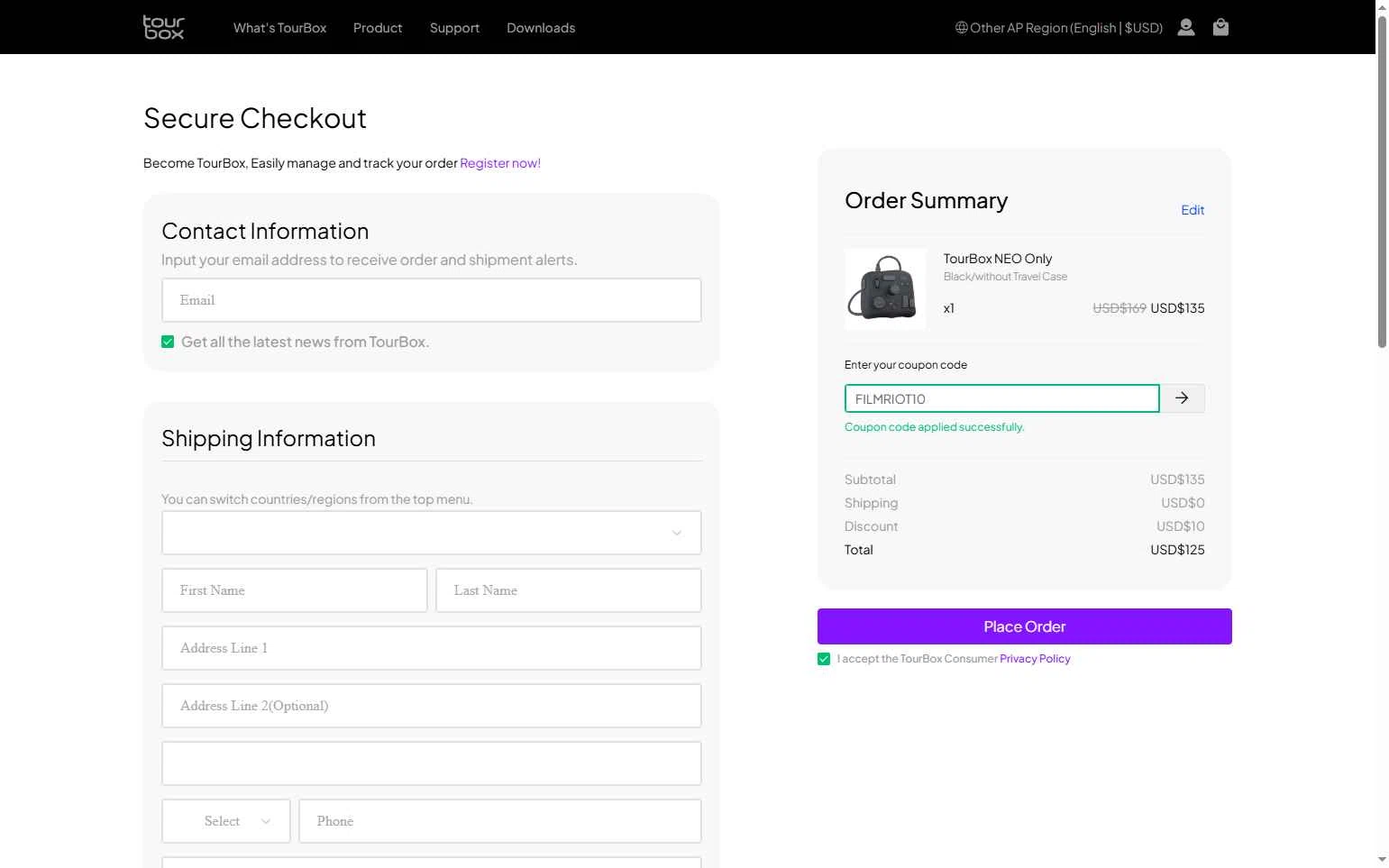The width and height of the screenshot is (1389, 868).
Task: Click the struck-through USD$169 price
Action: point(1119,308)
